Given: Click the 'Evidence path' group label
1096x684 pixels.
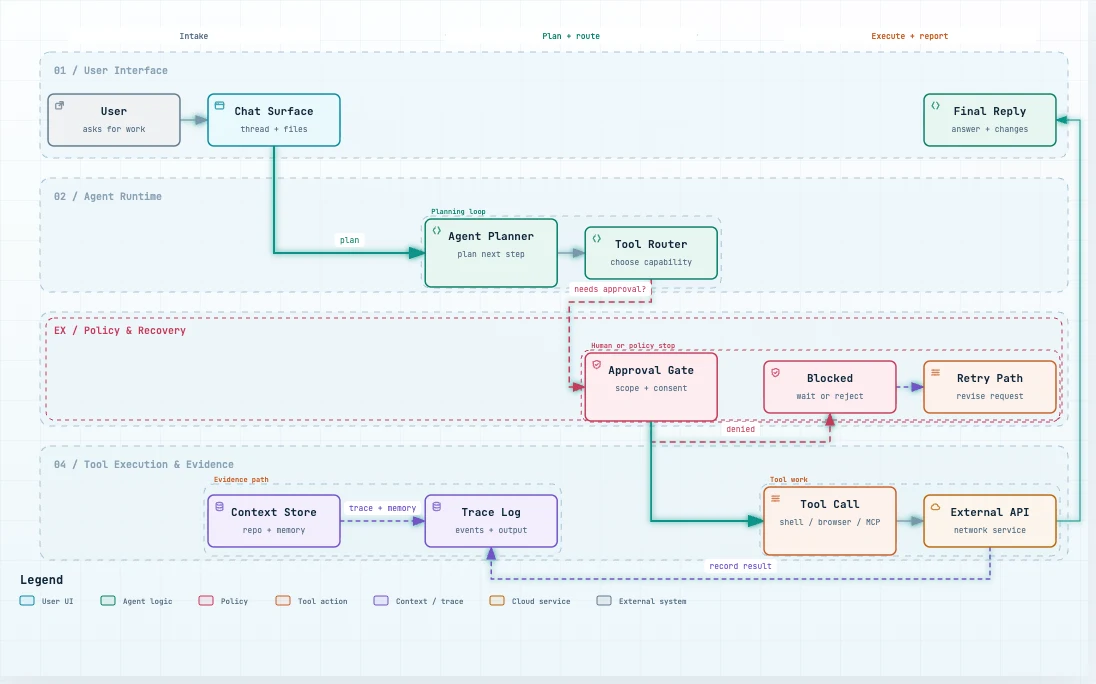Looking at the screenshot, I should pyautogui.click(x=241, y=479).
